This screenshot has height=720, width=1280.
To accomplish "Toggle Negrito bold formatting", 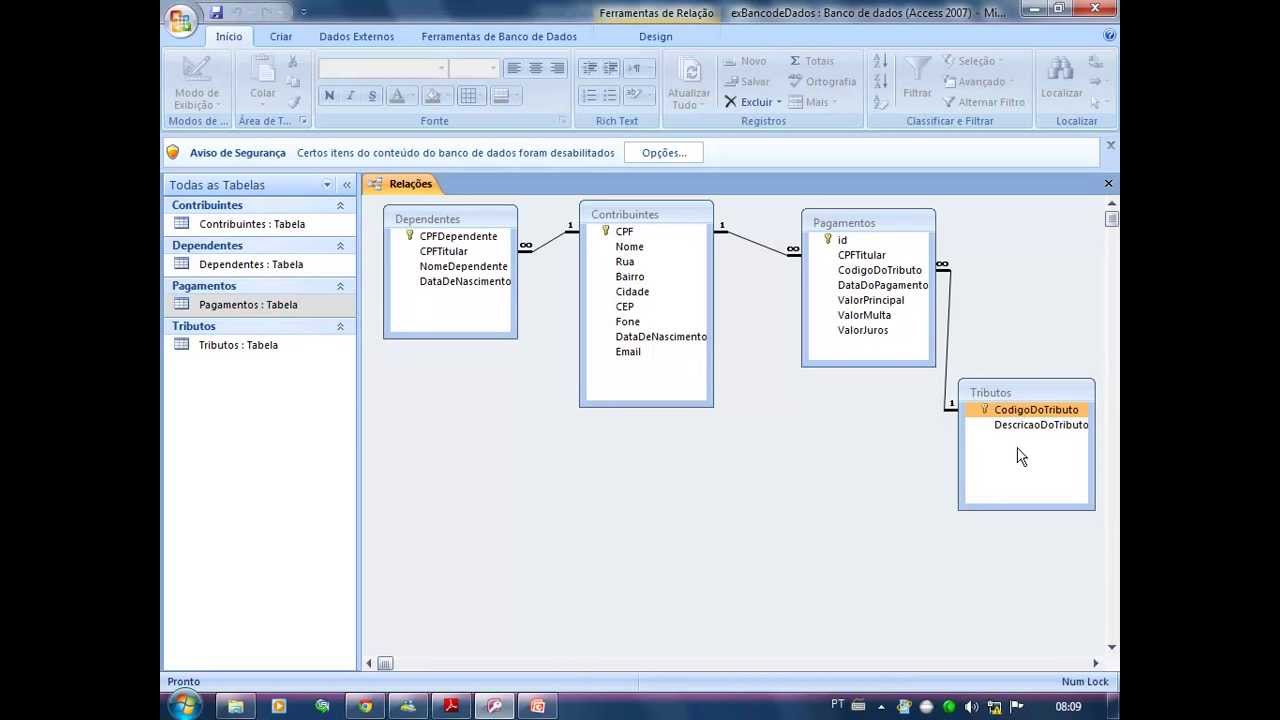I will 329,96.
